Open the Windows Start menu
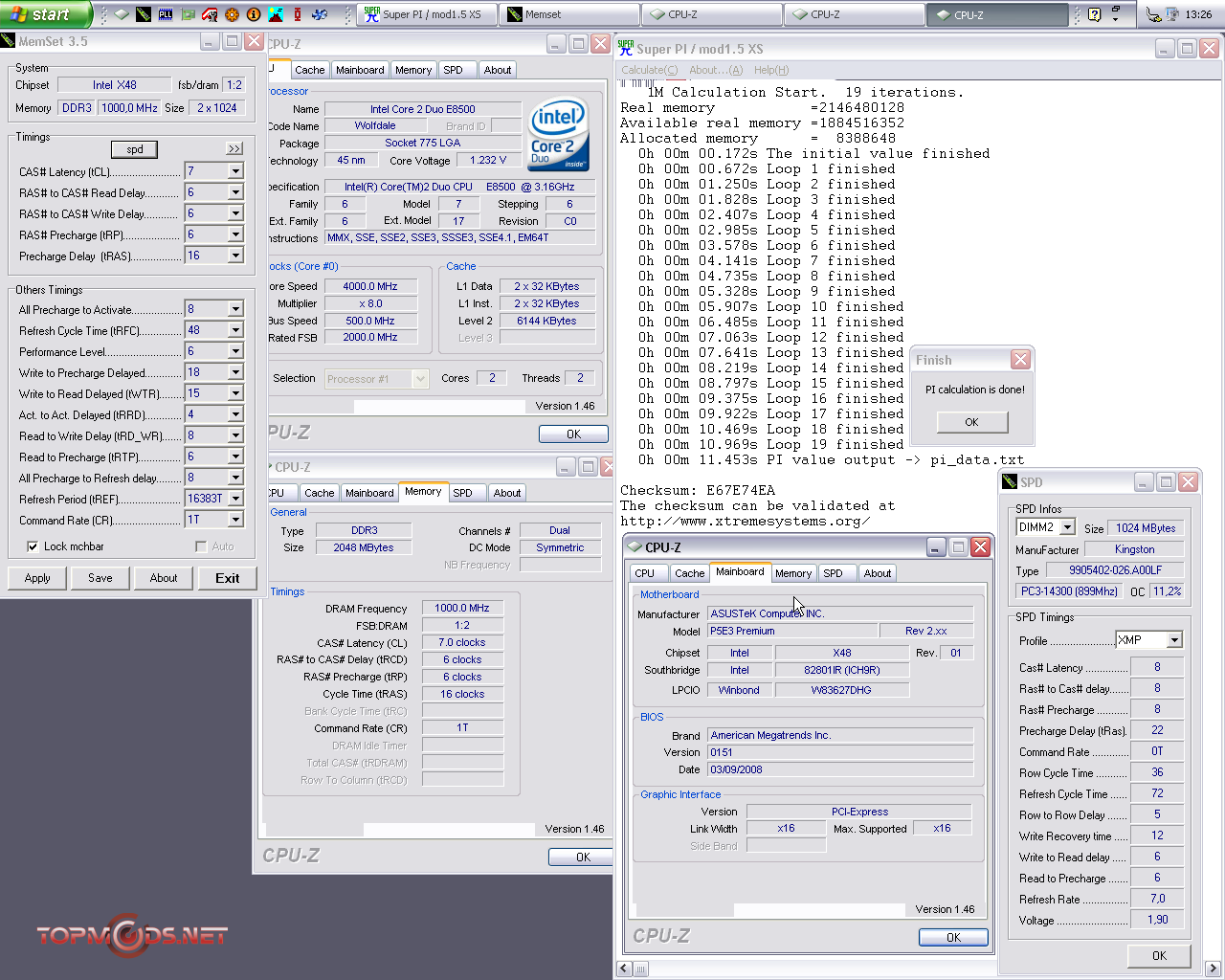Image resolution: width=1225 pixels, height=980 pixels. [45, 14]
